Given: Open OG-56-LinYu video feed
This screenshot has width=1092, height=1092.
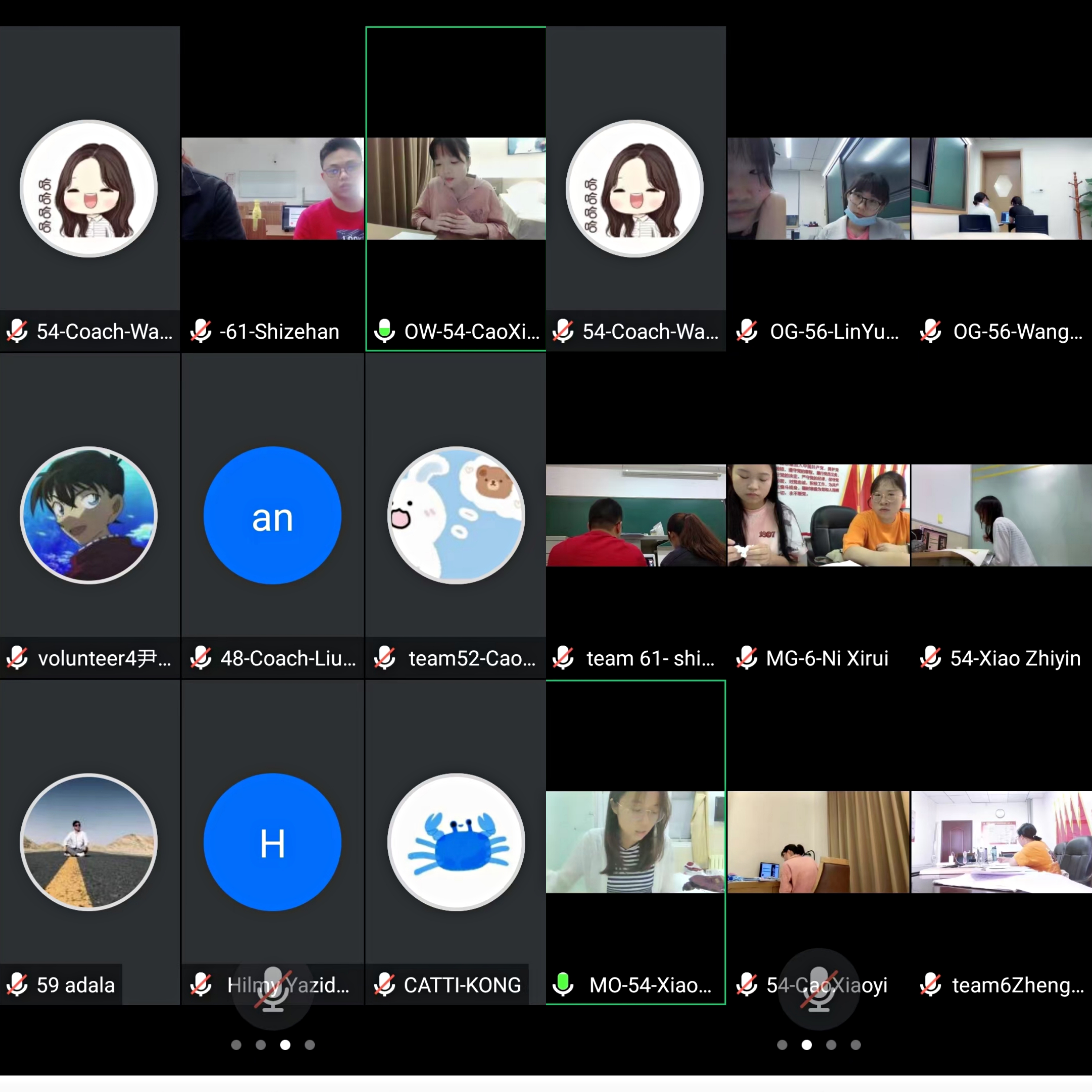Looking at the screenshot, I should 818,188.
